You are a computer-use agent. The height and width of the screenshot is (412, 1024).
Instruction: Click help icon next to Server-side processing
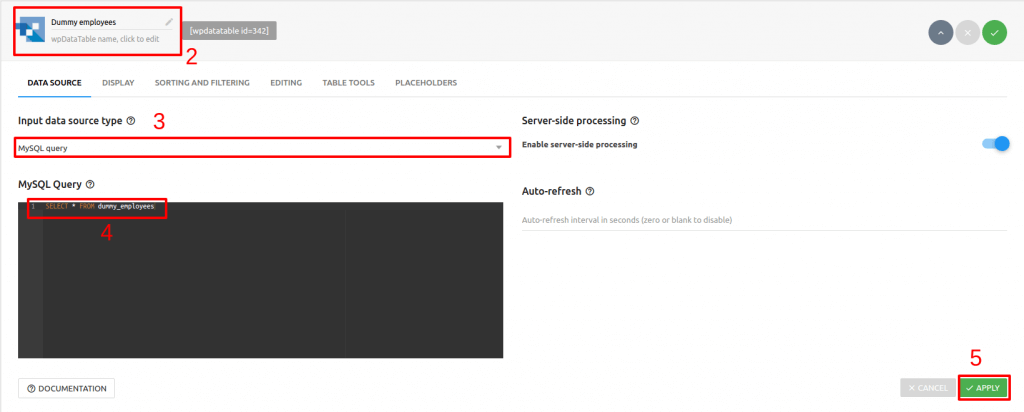pos(635,121)
